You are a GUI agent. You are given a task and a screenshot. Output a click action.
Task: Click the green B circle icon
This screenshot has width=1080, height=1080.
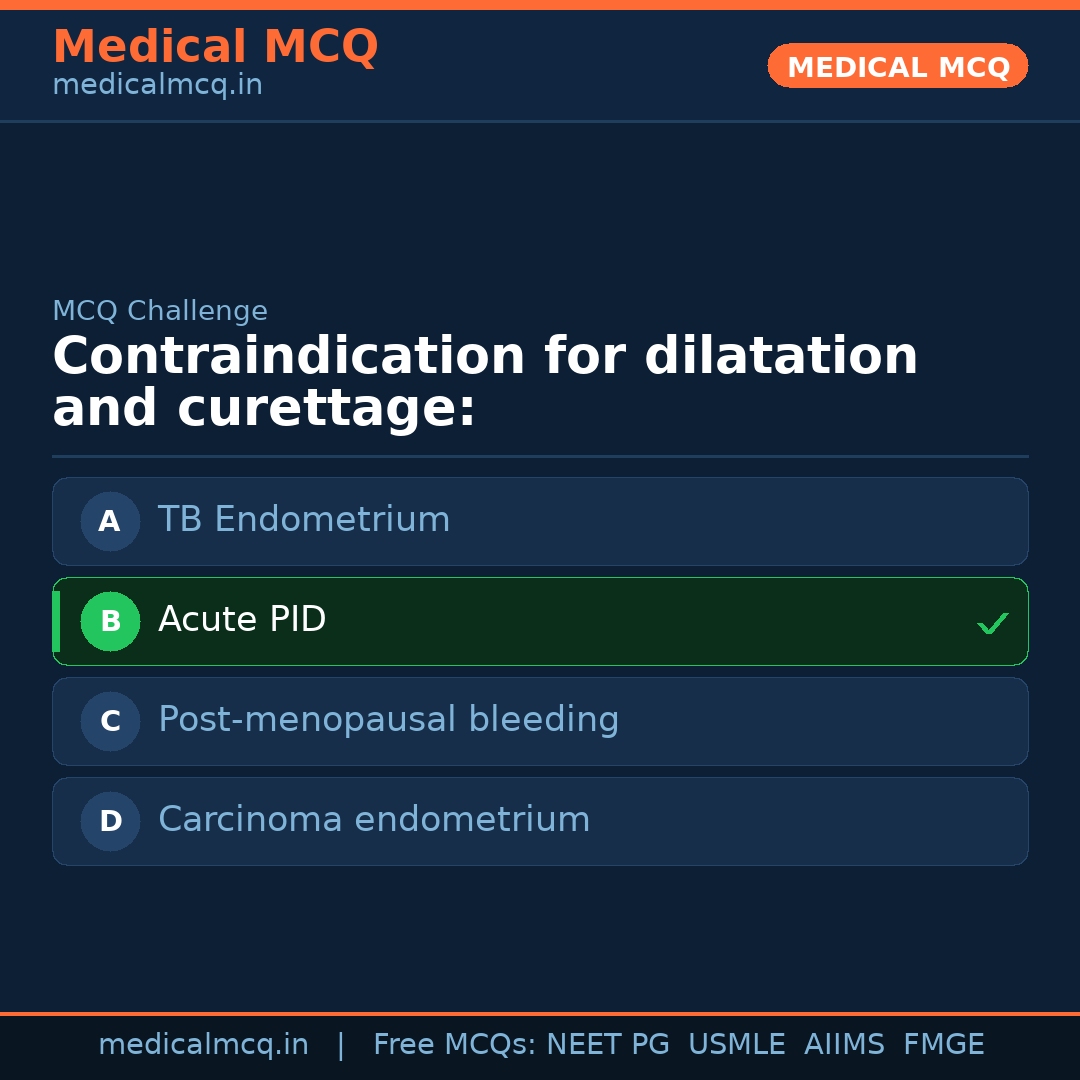110,621
